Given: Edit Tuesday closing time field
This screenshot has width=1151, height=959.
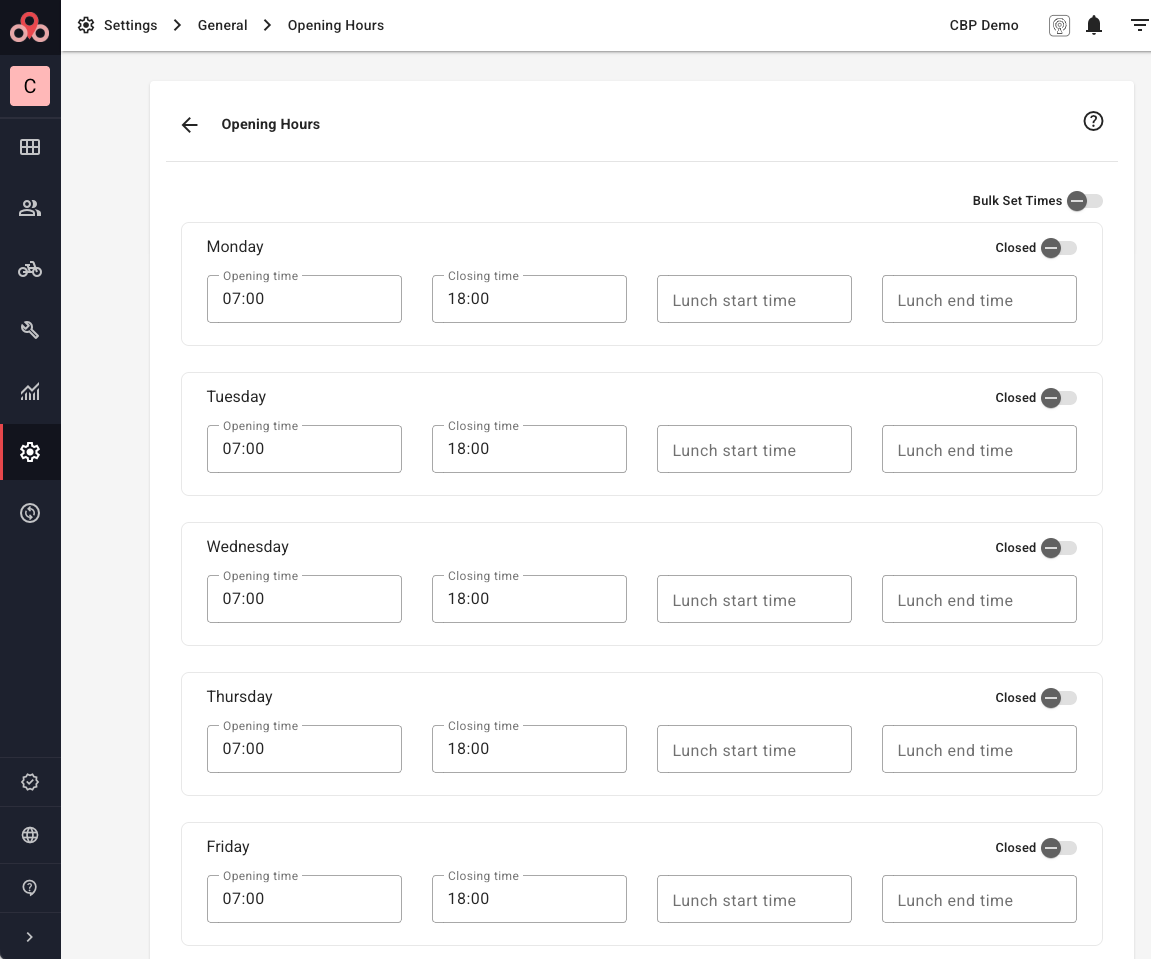Looking at the screenshot, I should click(x=529, y=449).
